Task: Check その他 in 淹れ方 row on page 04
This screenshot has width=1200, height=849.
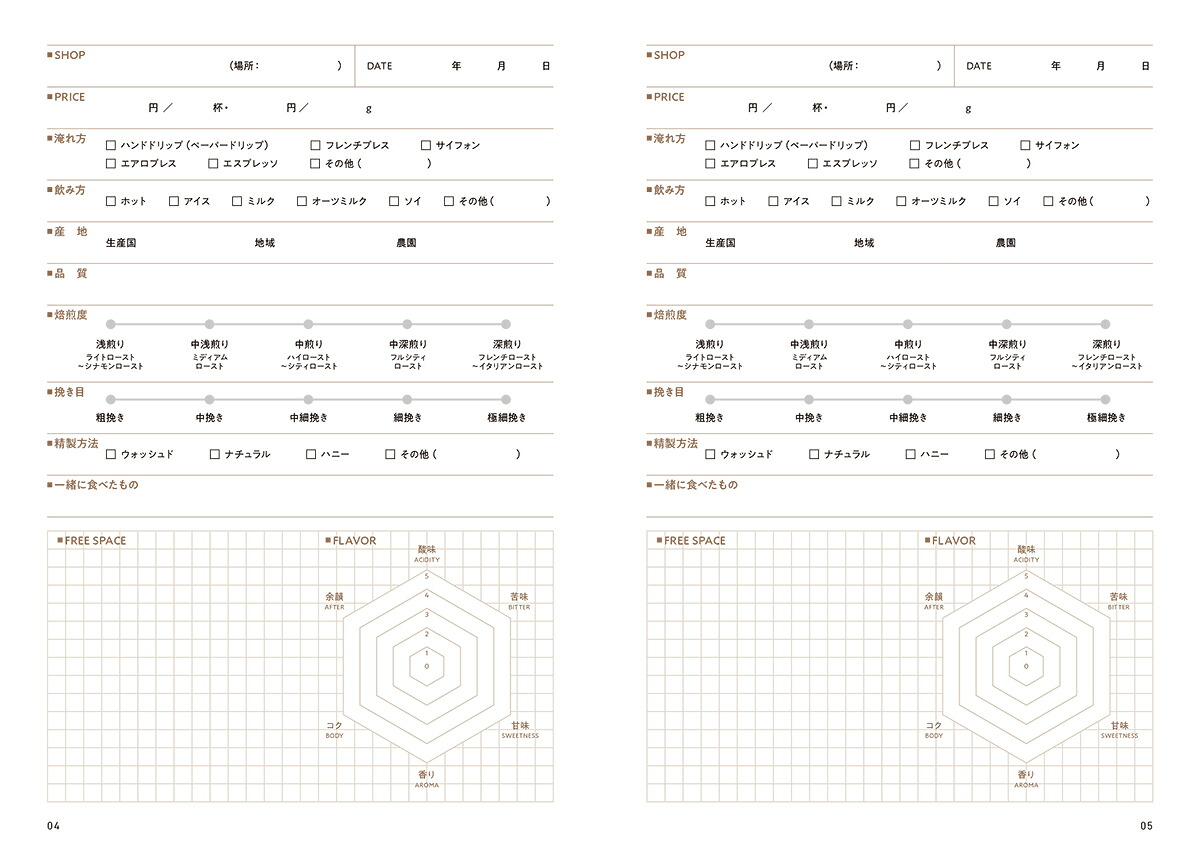Action: pos(315,163)
